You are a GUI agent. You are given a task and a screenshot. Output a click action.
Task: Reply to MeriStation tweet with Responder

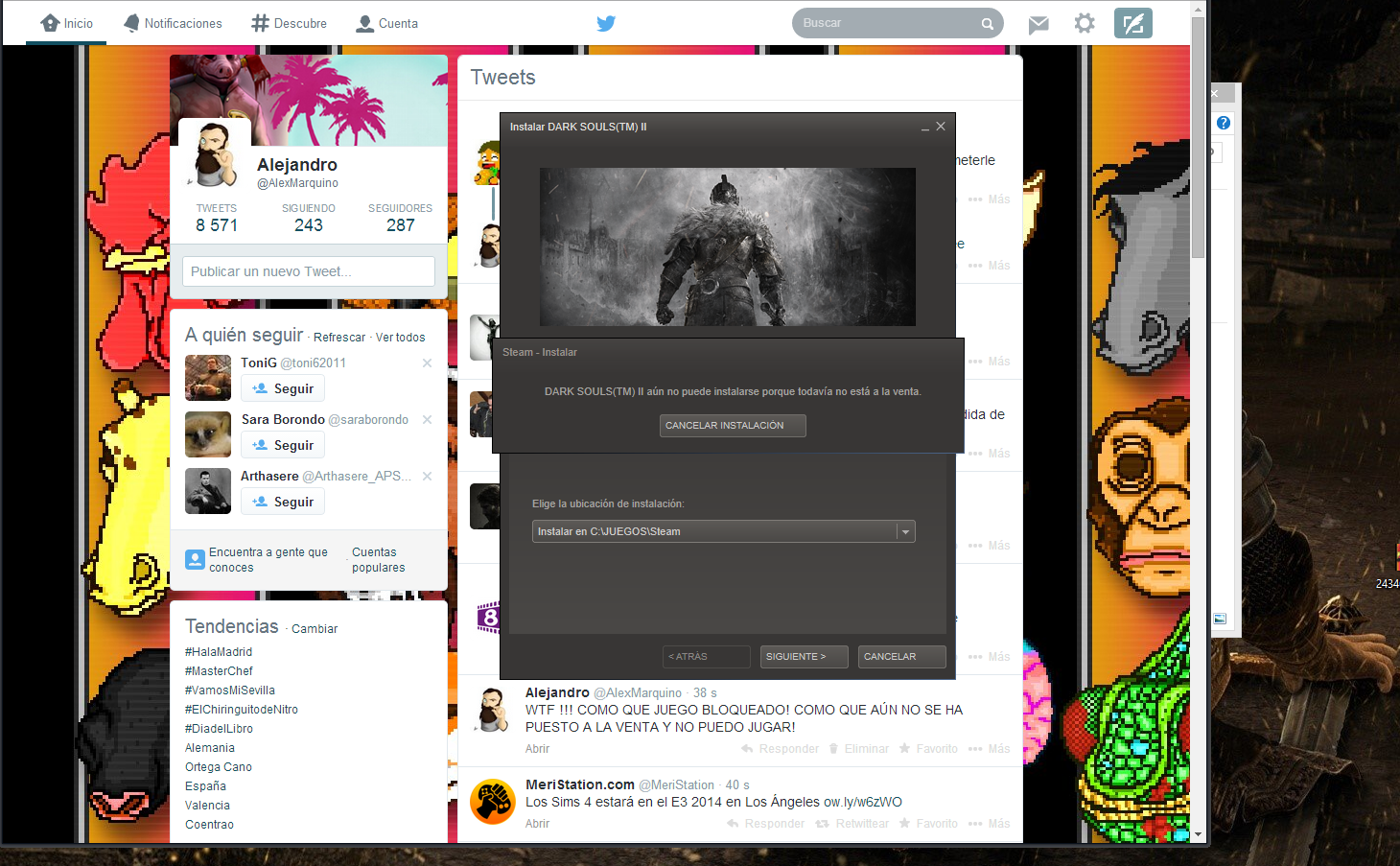point(765,824)
